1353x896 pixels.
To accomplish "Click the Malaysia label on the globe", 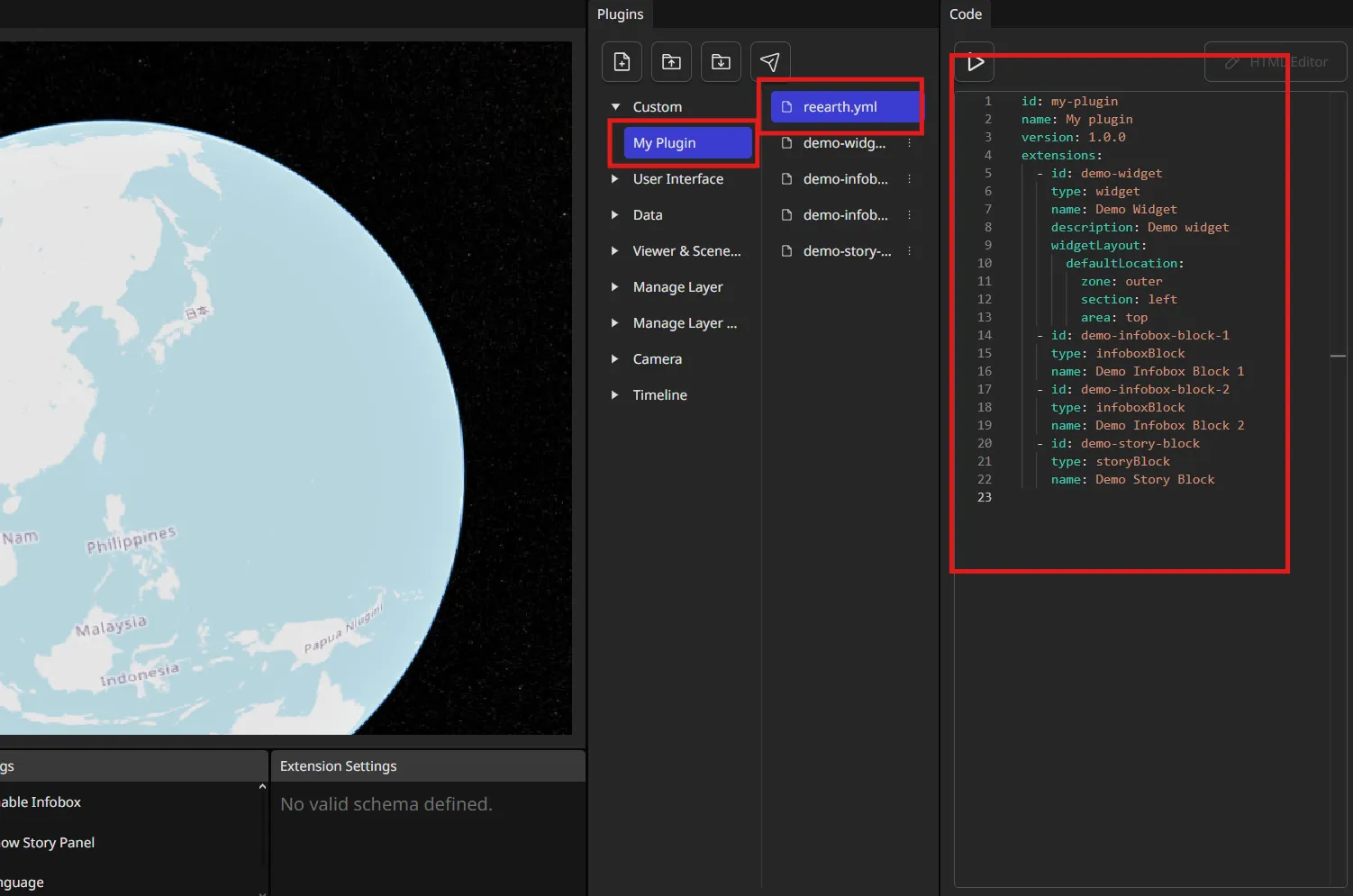I will 111,626.
